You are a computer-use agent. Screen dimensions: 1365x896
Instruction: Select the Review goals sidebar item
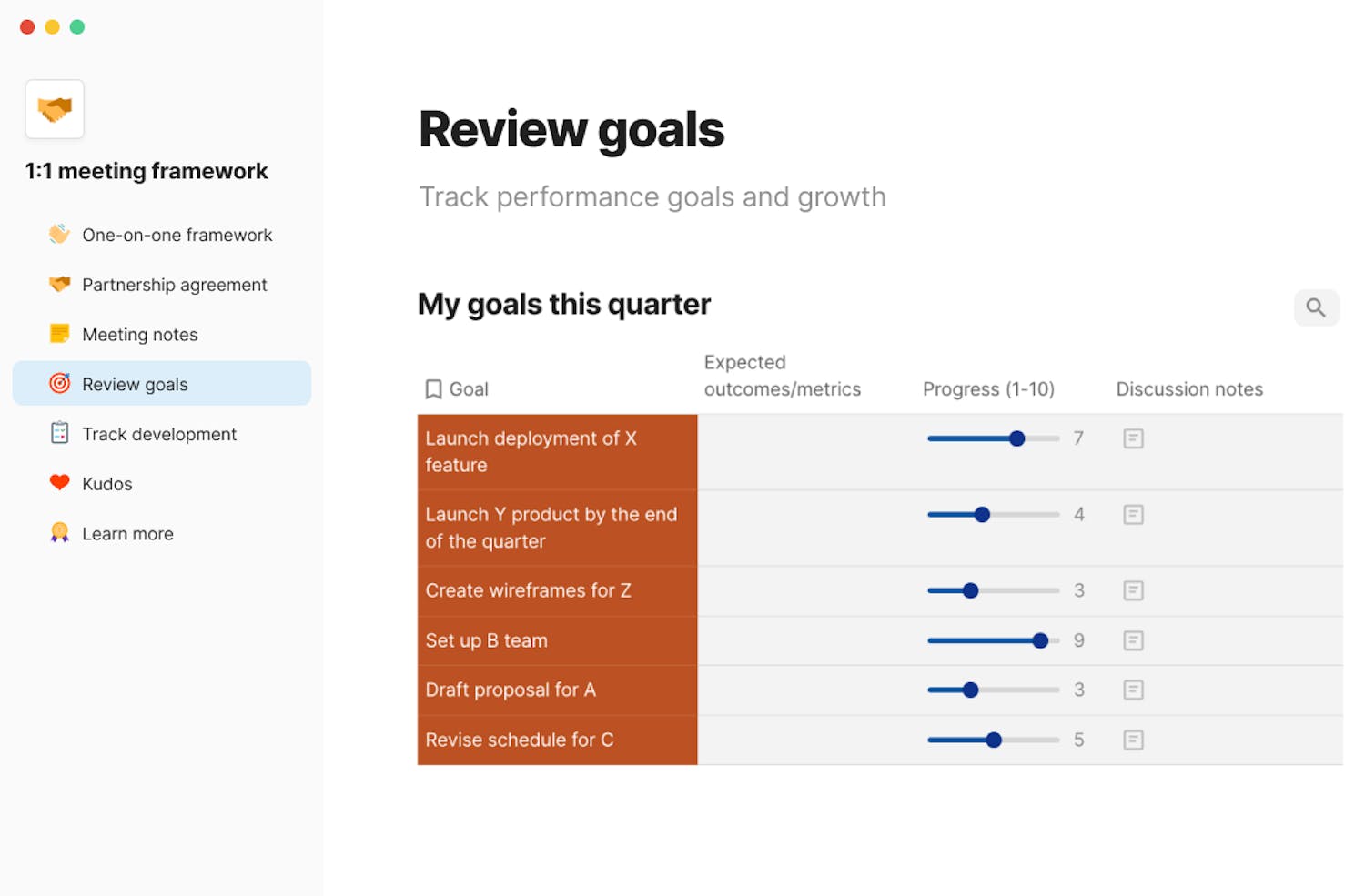135,384
